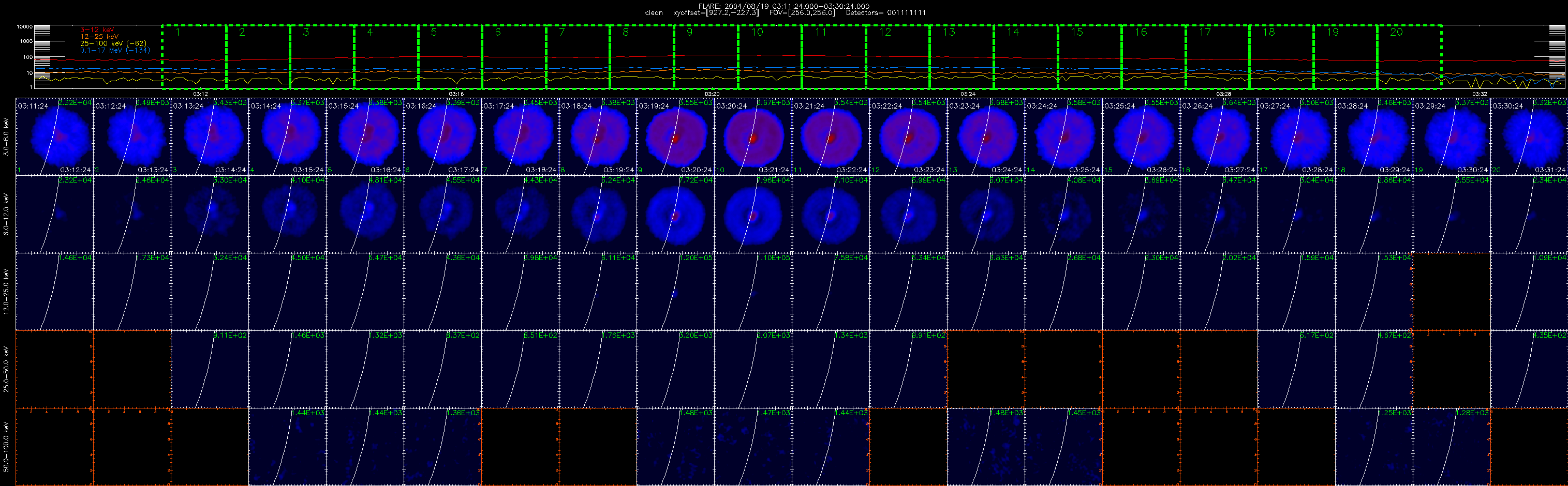Choose the 6.0-12.0 keV image labeled 2.55E+04

[x=1452, y=214]
